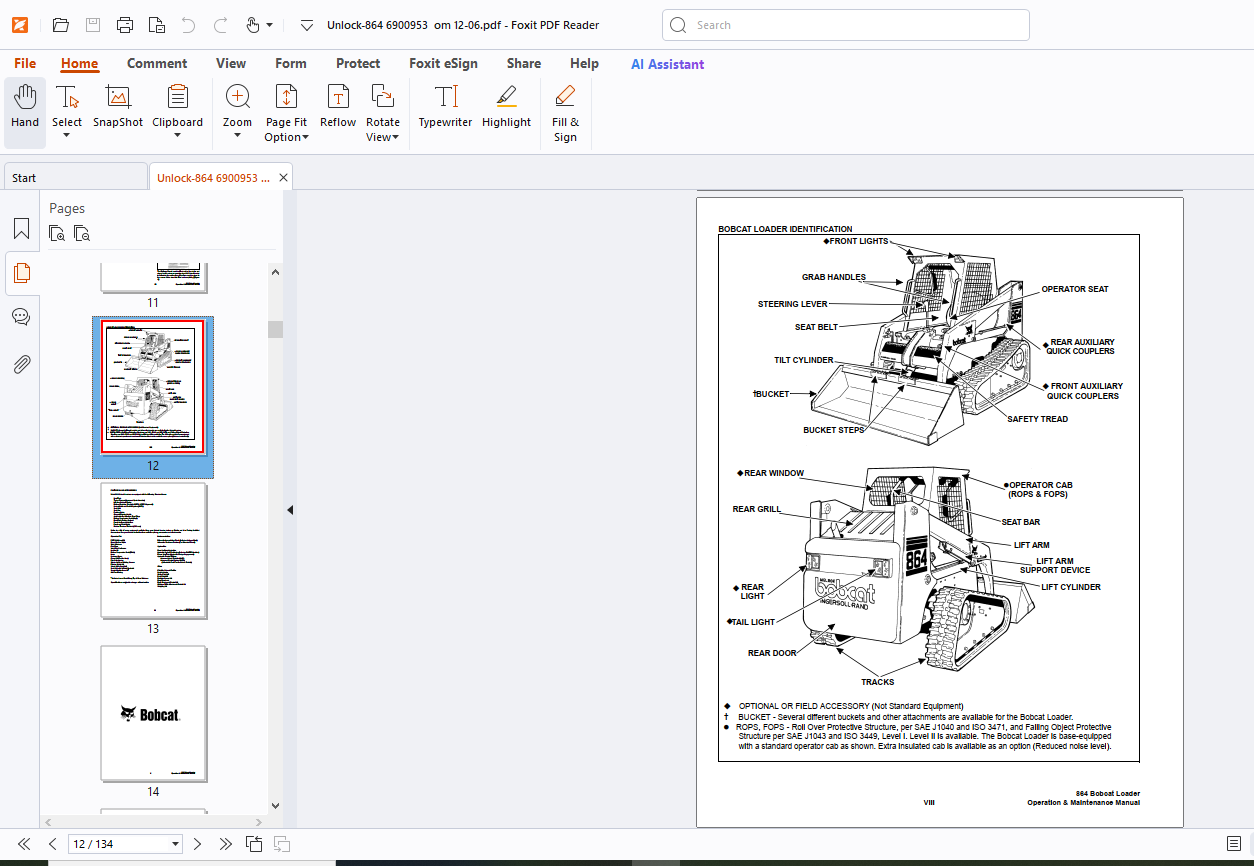The width and height of the screenshot is (1254, 866).
Task: Open the Bookmarks panel icon
Action: [x=21, y=229]
